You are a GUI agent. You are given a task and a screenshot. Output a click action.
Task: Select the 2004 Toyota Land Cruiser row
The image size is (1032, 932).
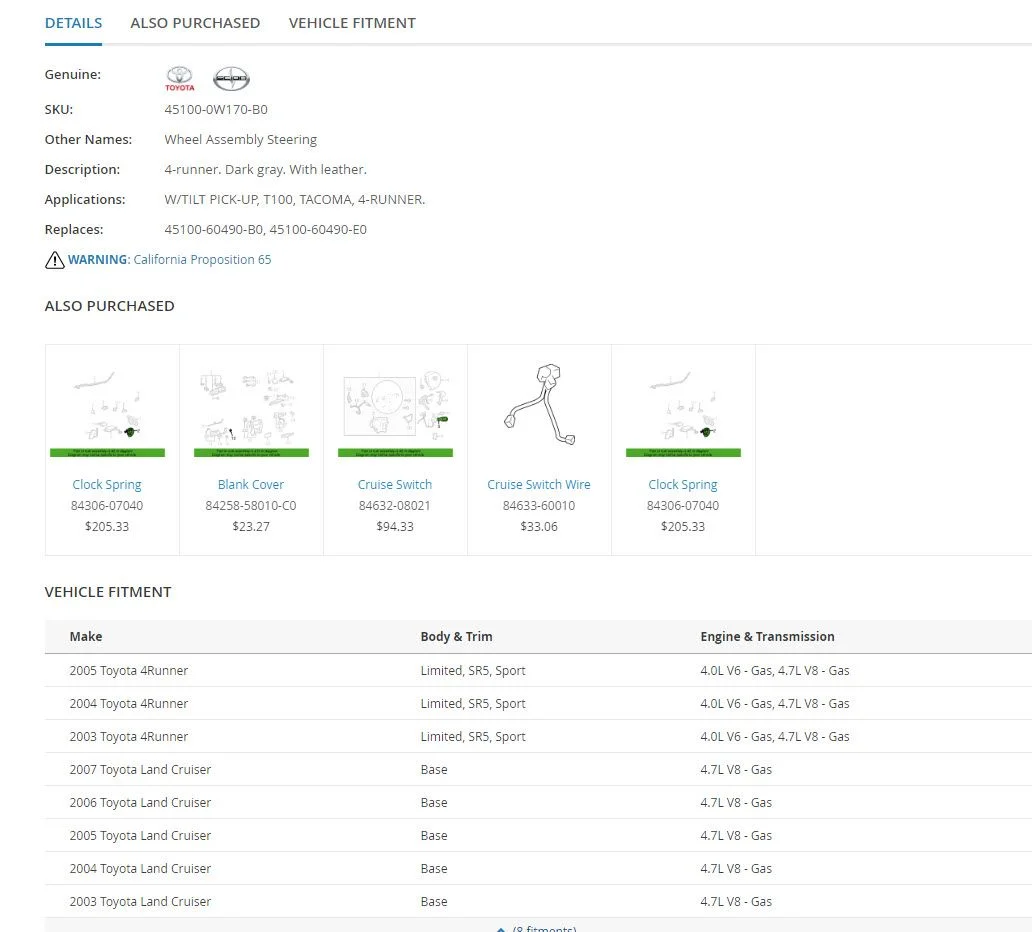point(538,868)
